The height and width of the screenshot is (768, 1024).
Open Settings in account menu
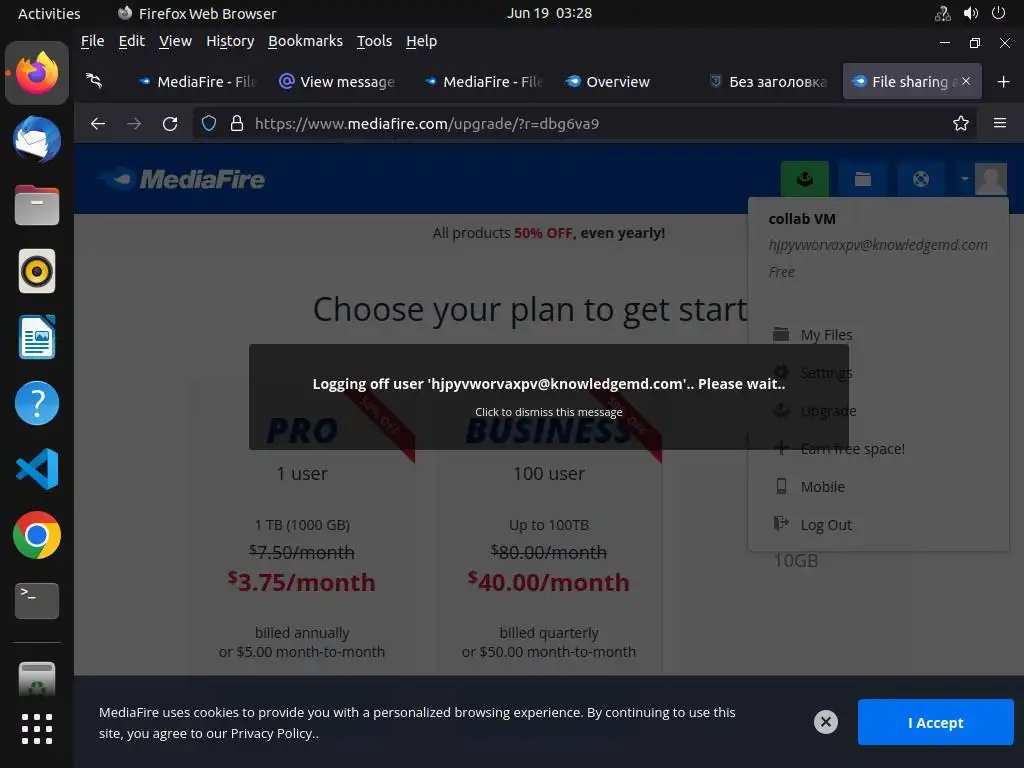(x=826, y=373)
